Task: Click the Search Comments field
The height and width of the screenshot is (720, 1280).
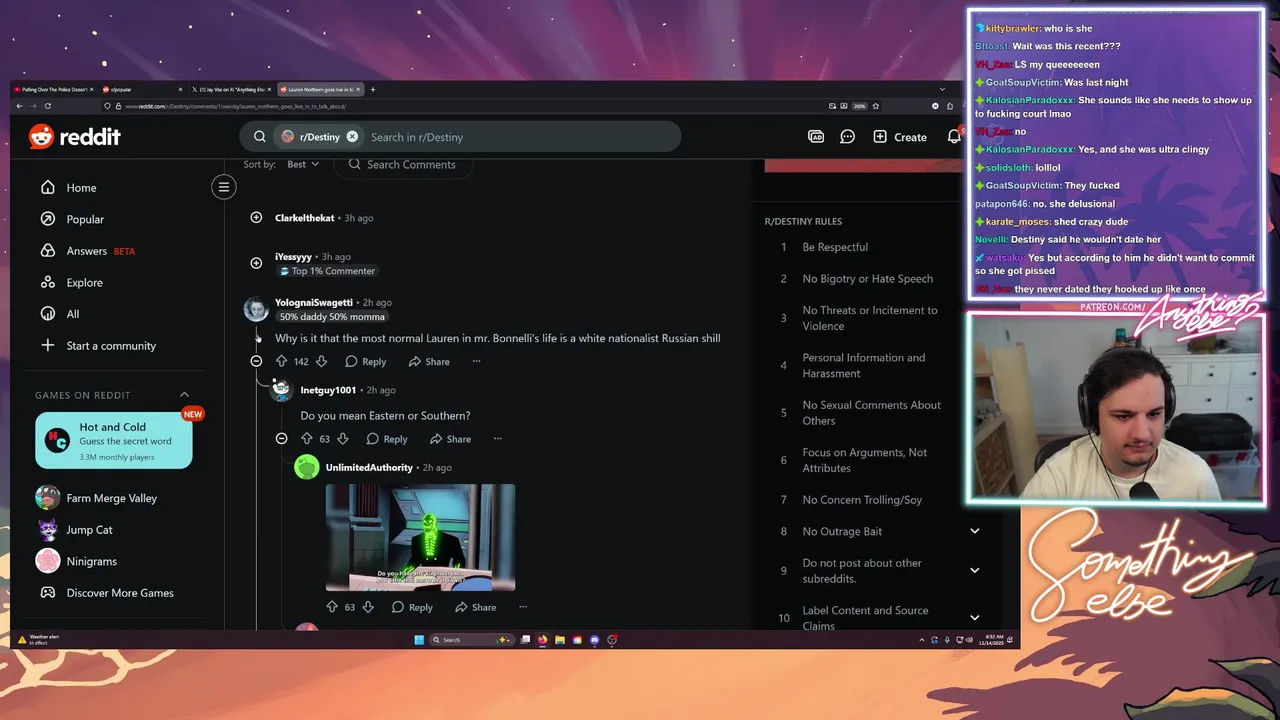Action: (404, 164)
